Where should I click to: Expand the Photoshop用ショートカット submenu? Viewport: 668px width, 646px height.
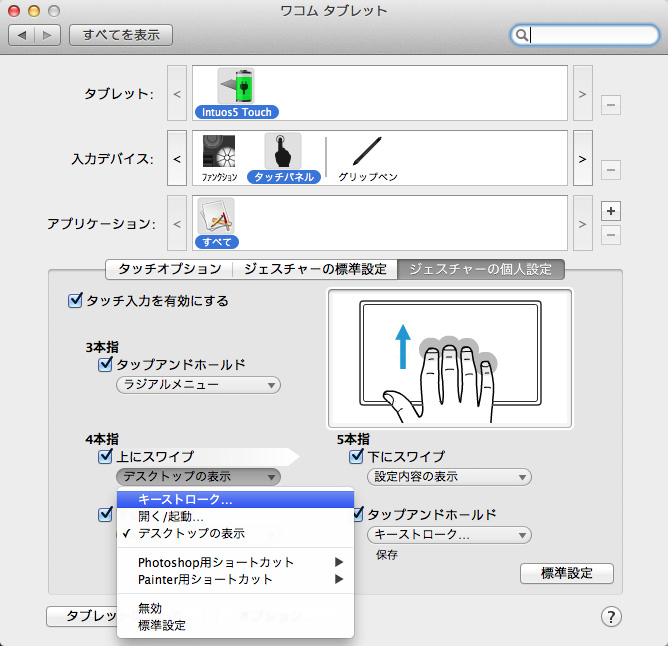(x=235, y=563)
